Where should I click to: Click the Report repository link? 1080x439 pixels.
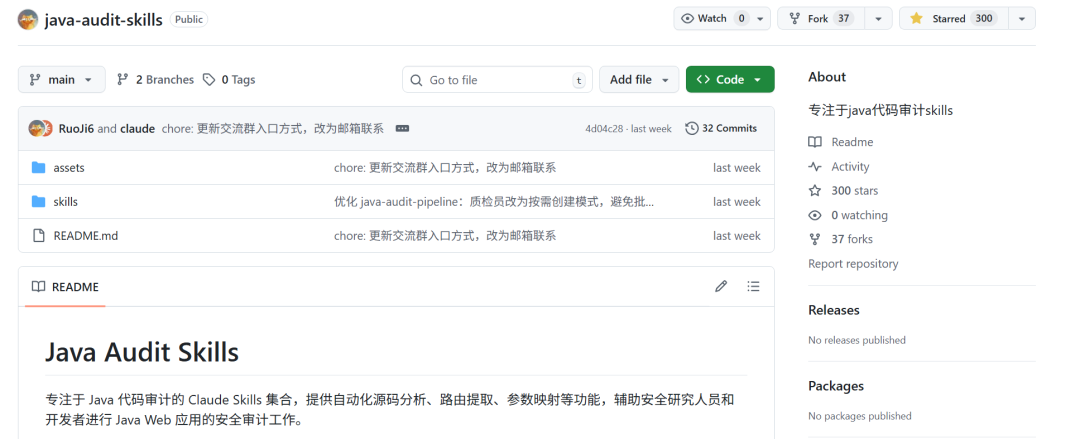853,263
